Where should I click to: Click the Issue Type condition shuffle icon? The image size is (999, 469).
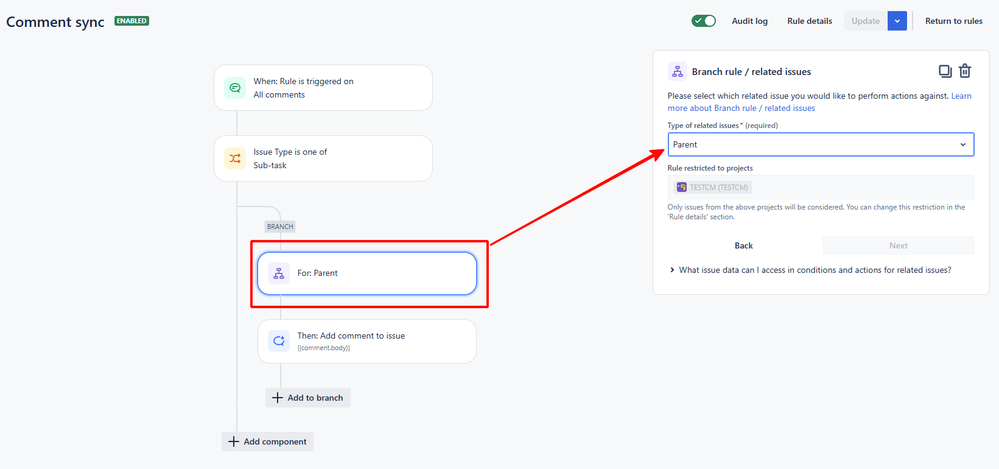tap(234, 158)
